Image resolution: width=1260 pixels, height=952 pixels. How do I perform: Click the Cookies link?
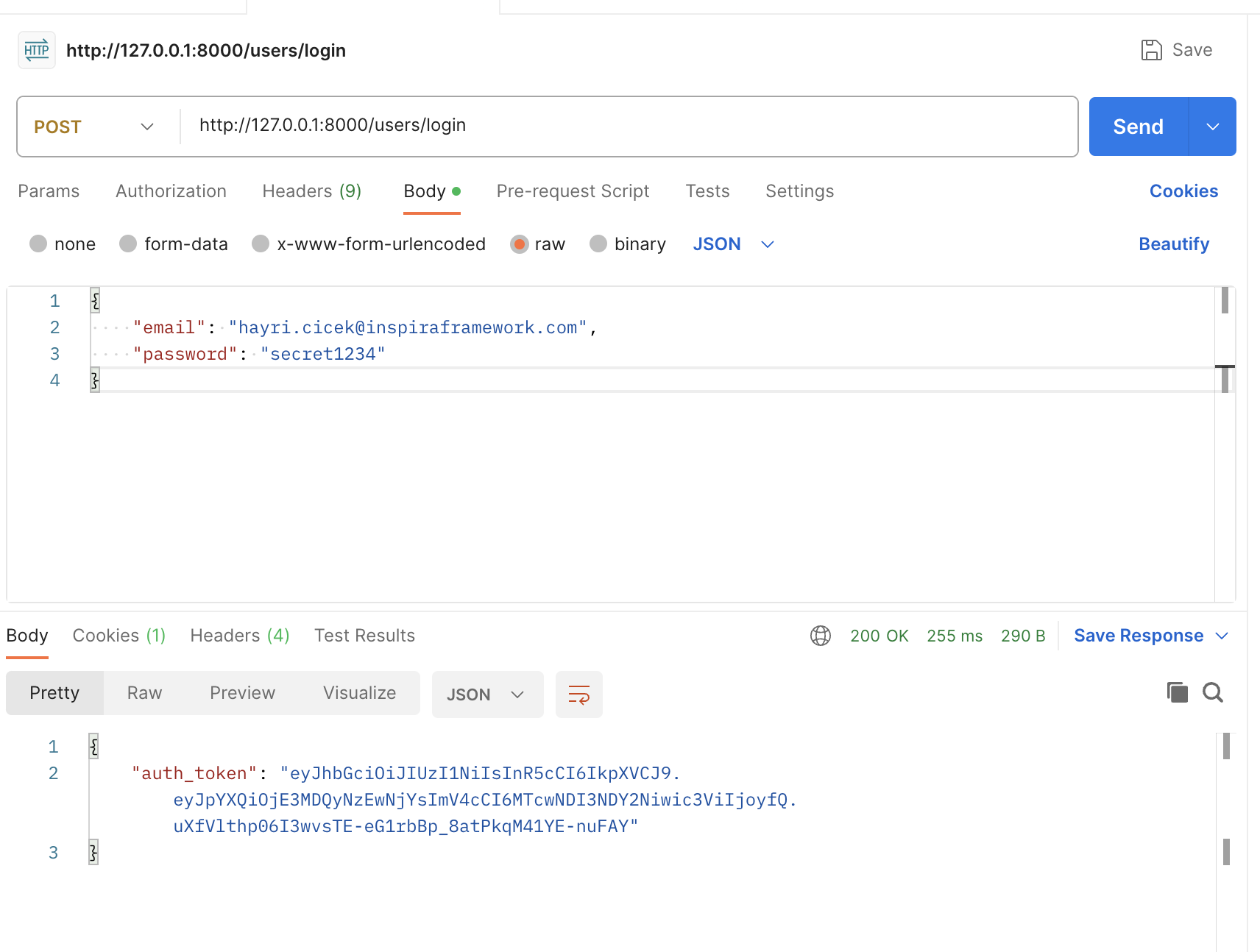(1183, 191)
